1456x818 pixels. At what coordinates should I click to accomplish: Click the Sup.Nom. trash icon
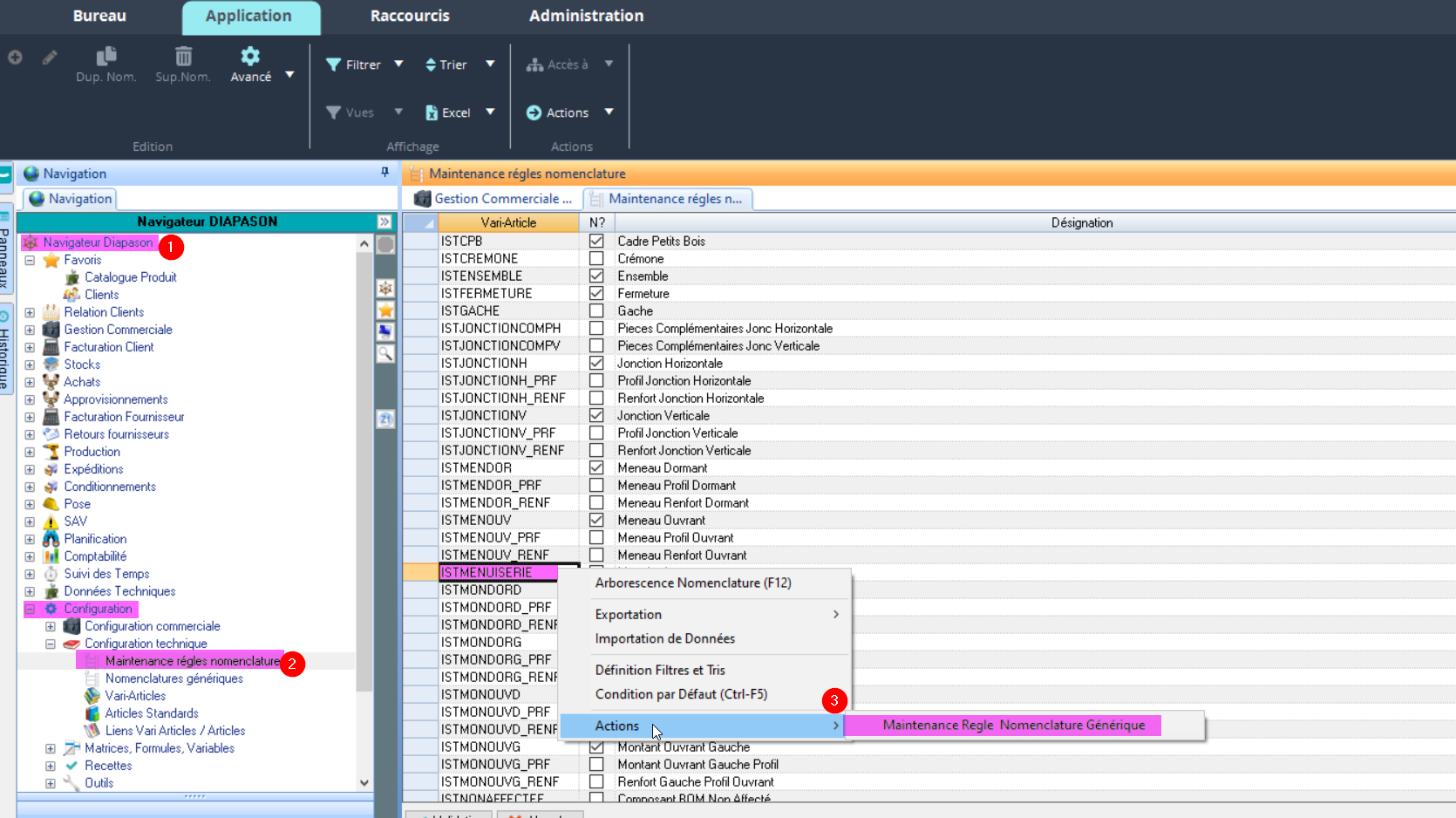pos(183,57)
